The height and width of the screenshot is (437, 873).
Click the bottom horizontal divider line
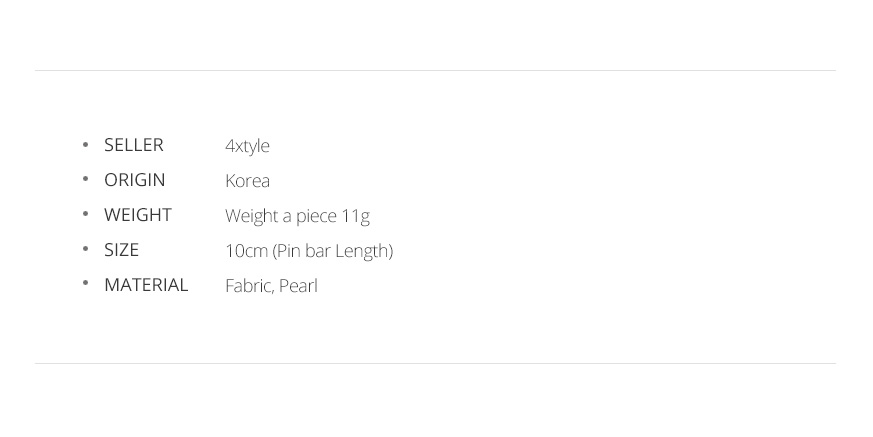tap(435, 364)
